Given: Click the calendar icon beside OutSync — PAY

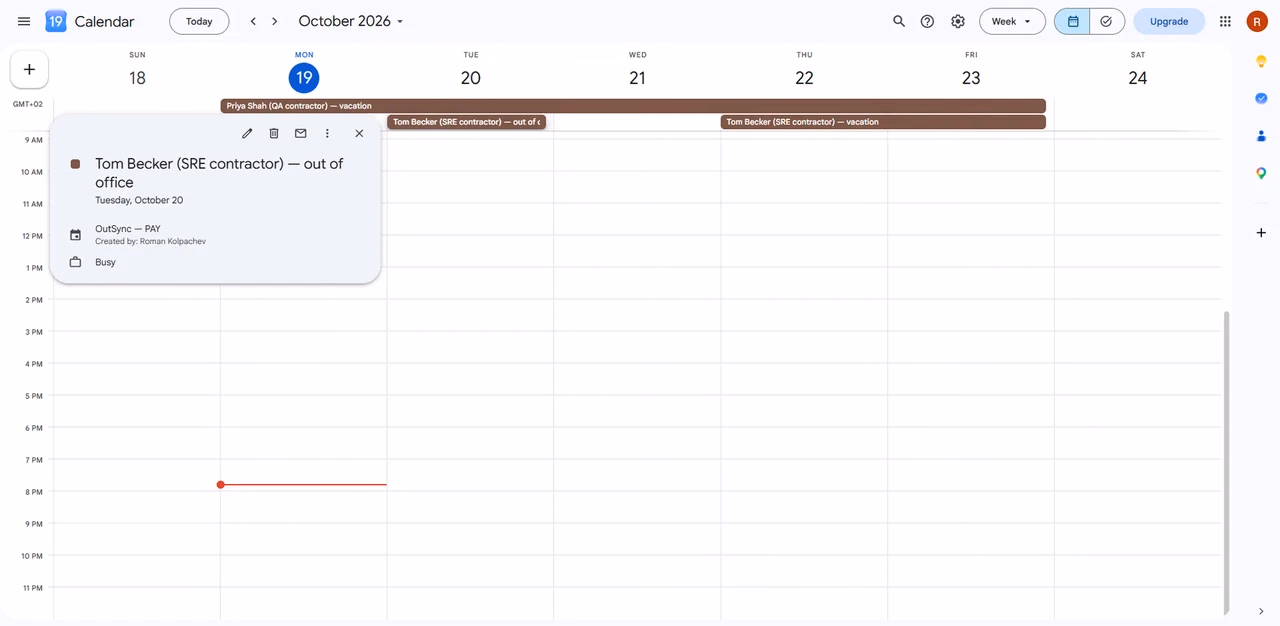Looking at the screenshot, I should tap(75, 235).
